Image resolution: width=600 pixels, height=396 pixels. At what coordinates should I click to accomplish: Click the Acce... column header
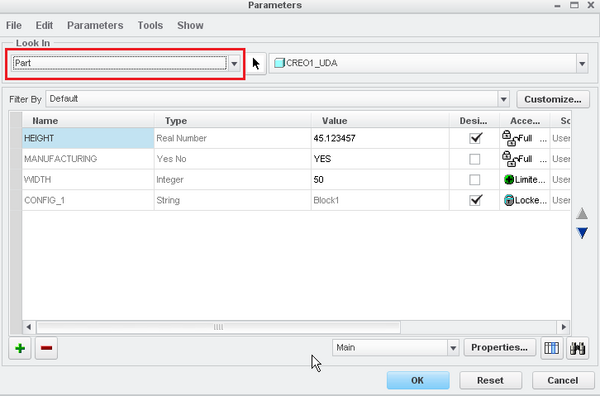[525, 121]
